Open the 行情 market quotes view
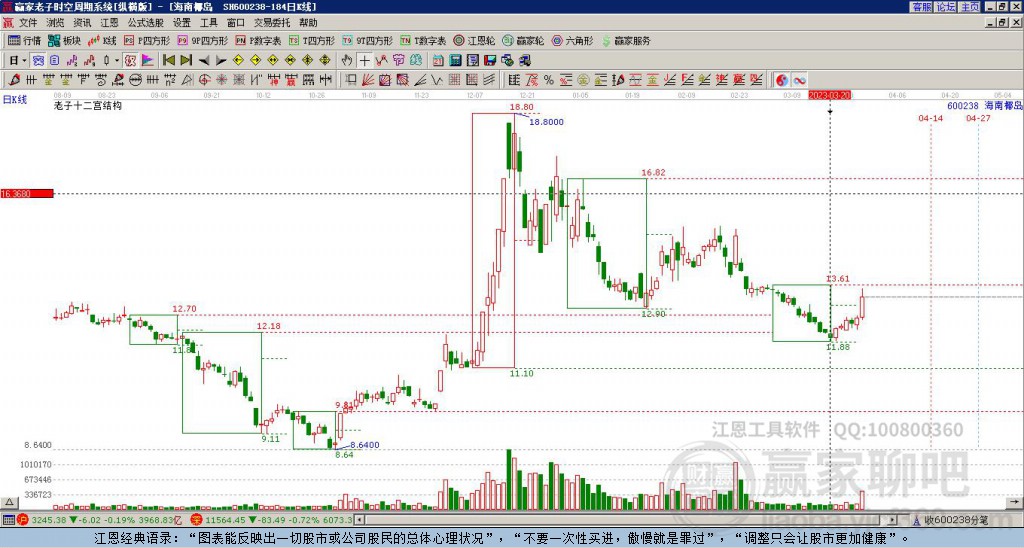1024x548 pixels. pos(24,40)
